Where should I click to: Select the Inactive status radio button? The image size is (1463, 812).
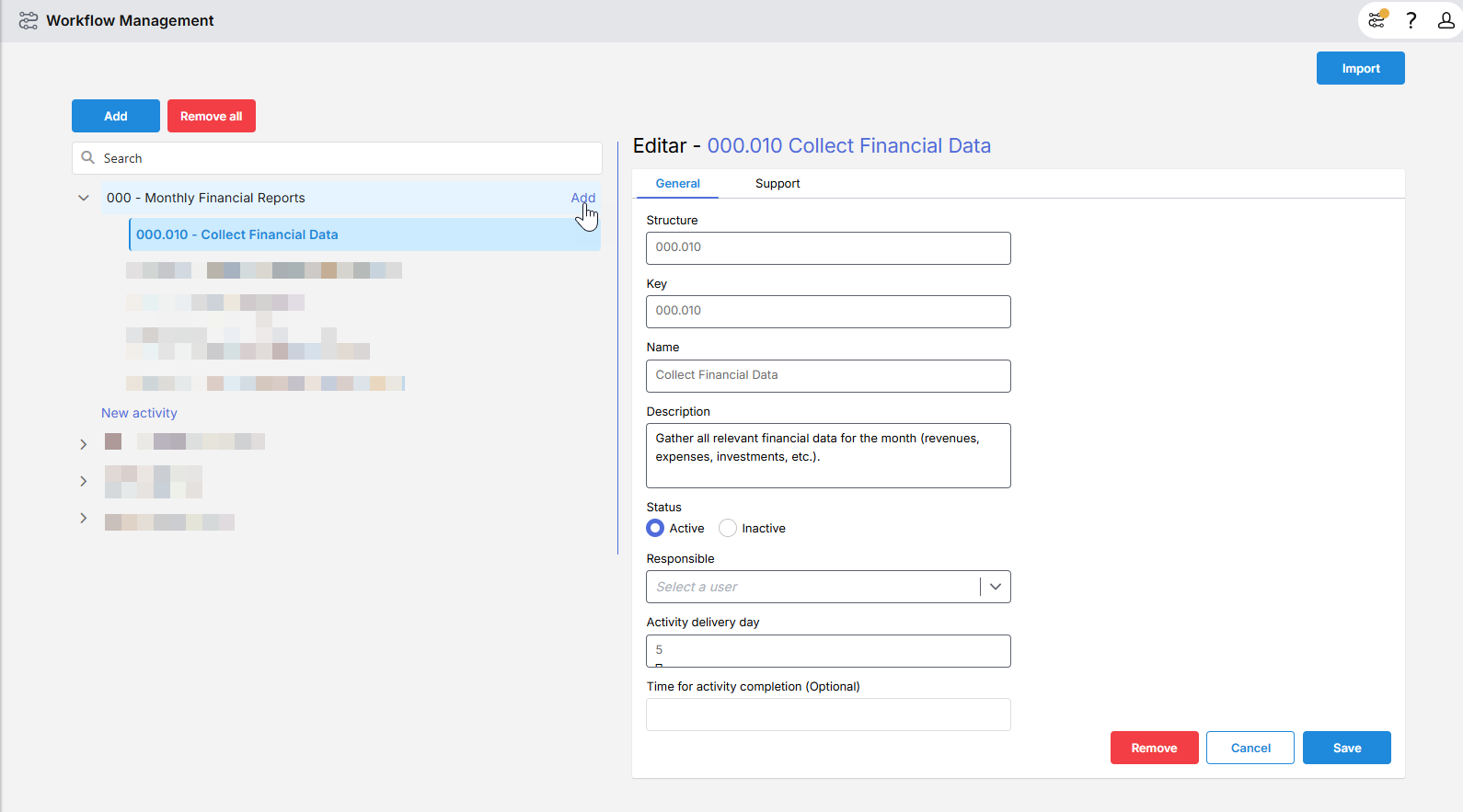click(728, 528)
